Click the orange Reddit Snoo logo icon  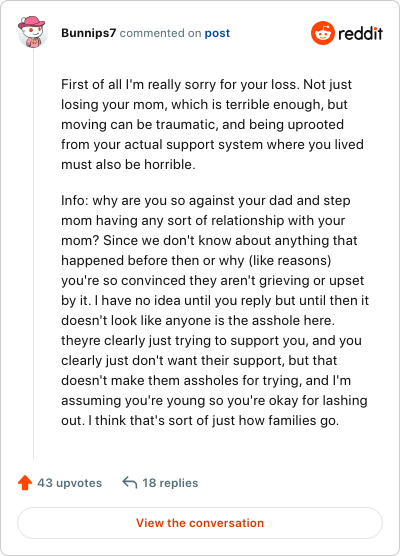(x=323, y=33)
